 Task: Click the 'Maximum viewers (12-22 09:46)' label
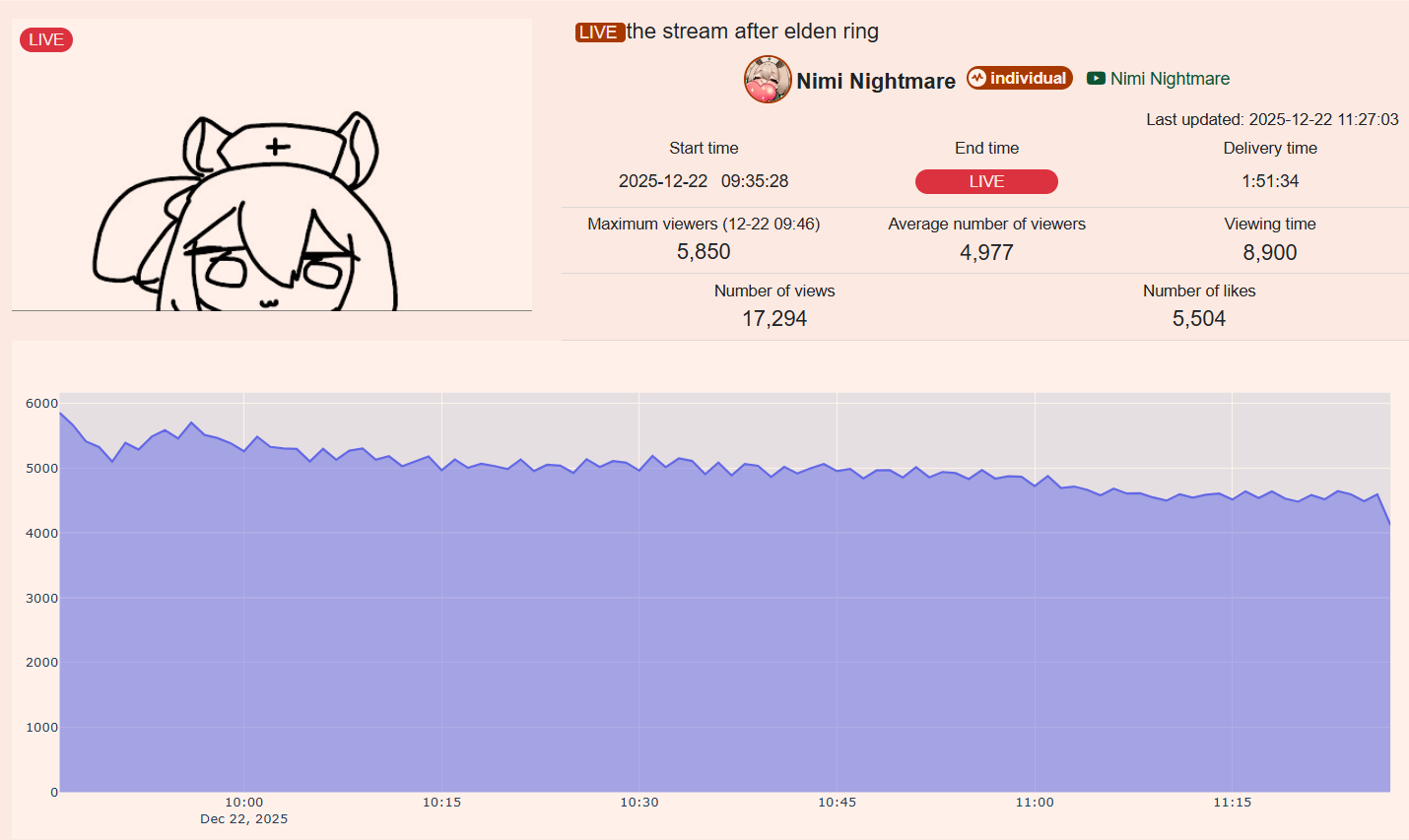coord(704,224)
